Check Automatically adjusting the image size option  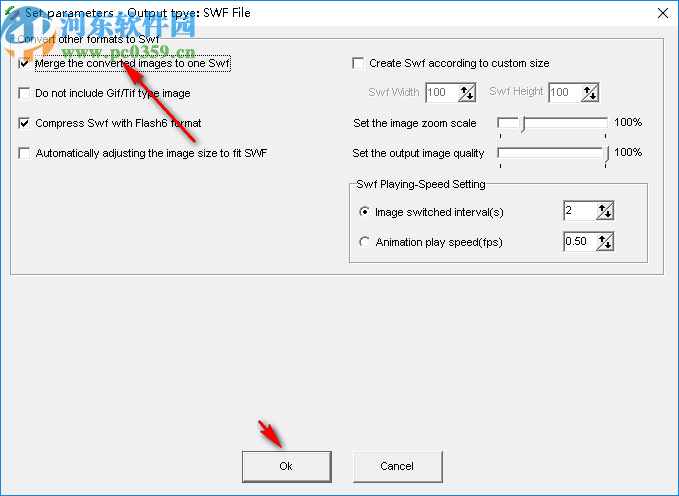pyautogui.click(x=24, y=153)
